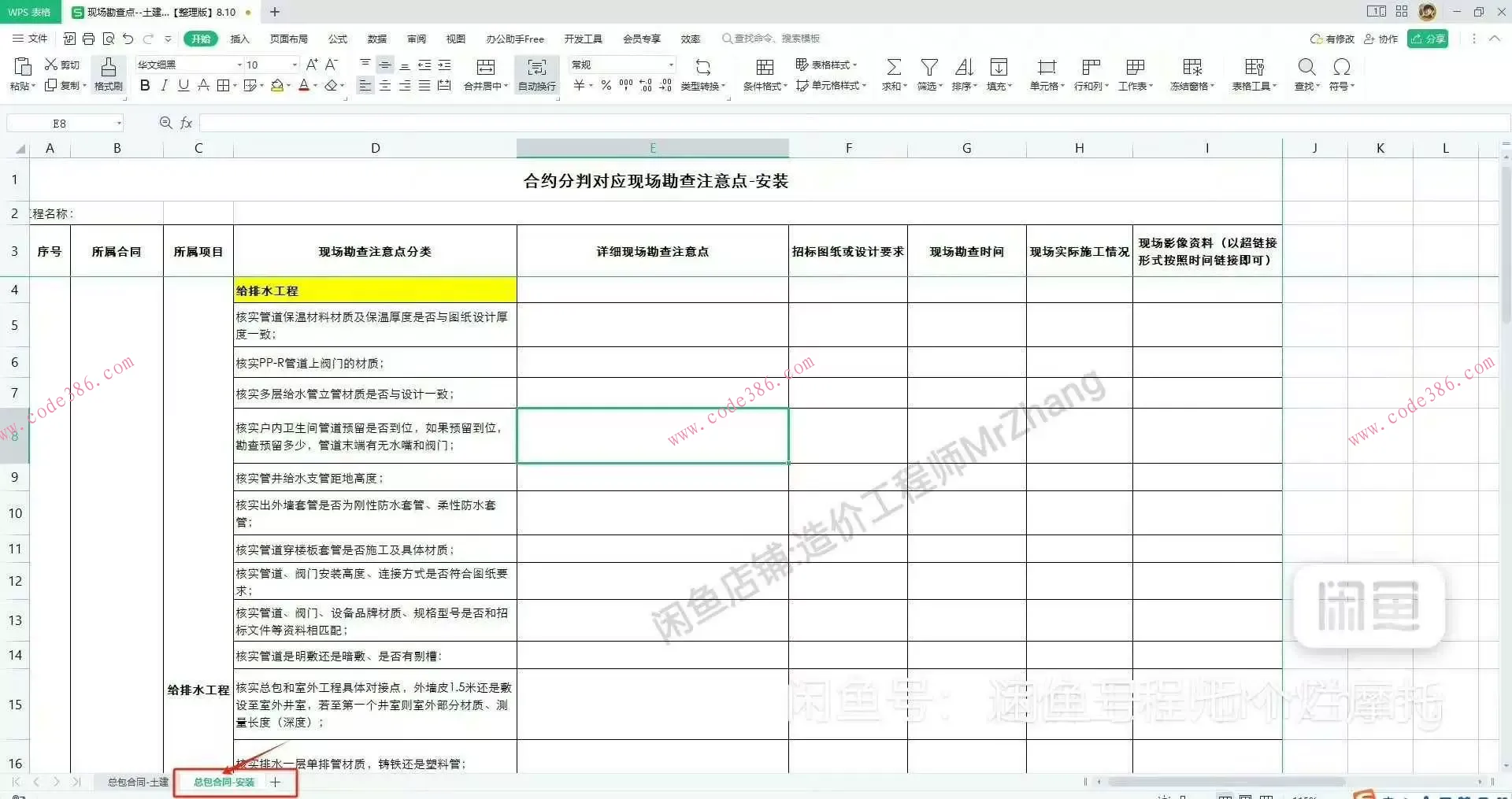This screenshot has height=799, width=1512.
Task: Click the Find (查找) magnifier icon
Action: pyautogui.click(x=1306, y=68)
